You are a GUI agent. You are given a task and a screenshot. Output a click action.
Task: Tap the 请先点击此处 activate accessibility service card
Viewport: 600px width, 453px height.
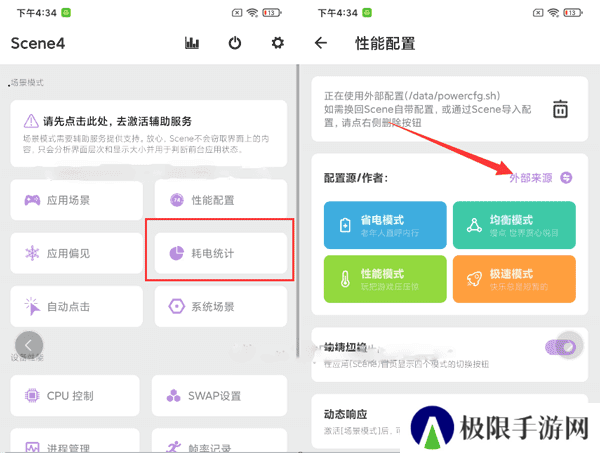(148, 134)
